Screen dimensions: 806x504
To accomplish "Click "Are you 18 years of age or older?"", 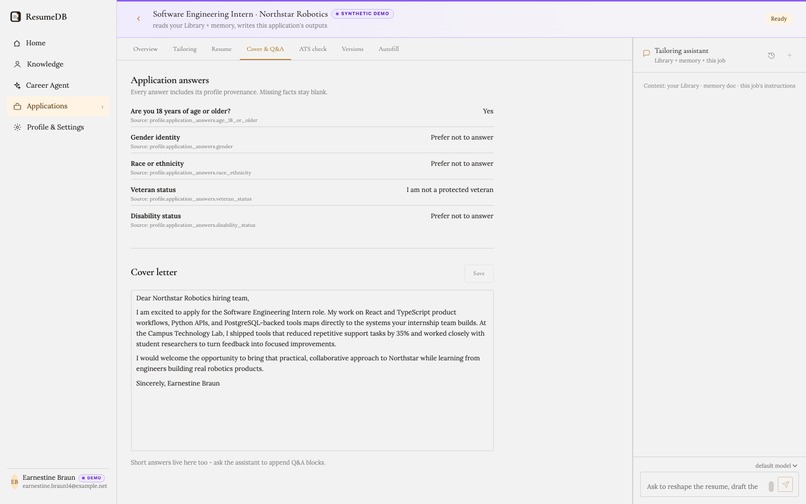I will point(180,111).
